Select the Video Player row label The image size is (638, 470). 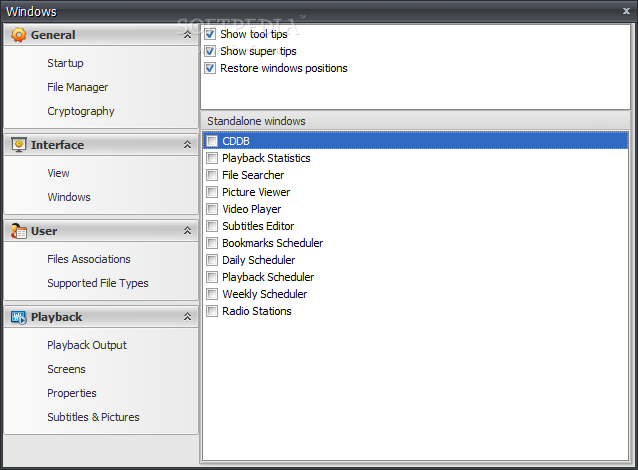pos(251,209)
